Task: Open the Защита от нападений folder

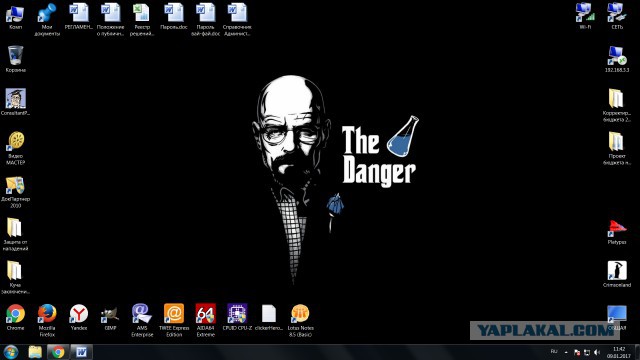Action: click(16, 235)
